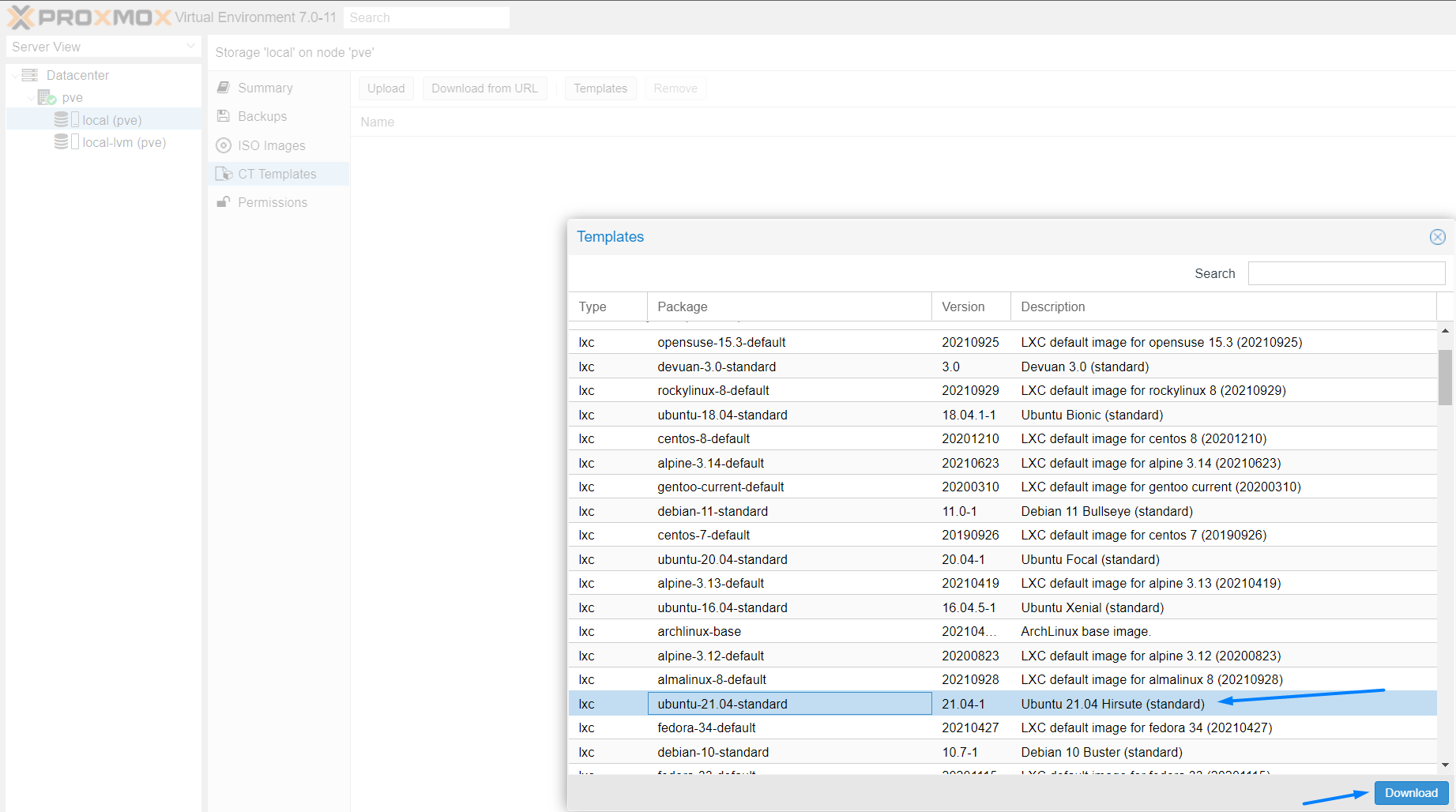Open the Backups section

coord(279,116)
